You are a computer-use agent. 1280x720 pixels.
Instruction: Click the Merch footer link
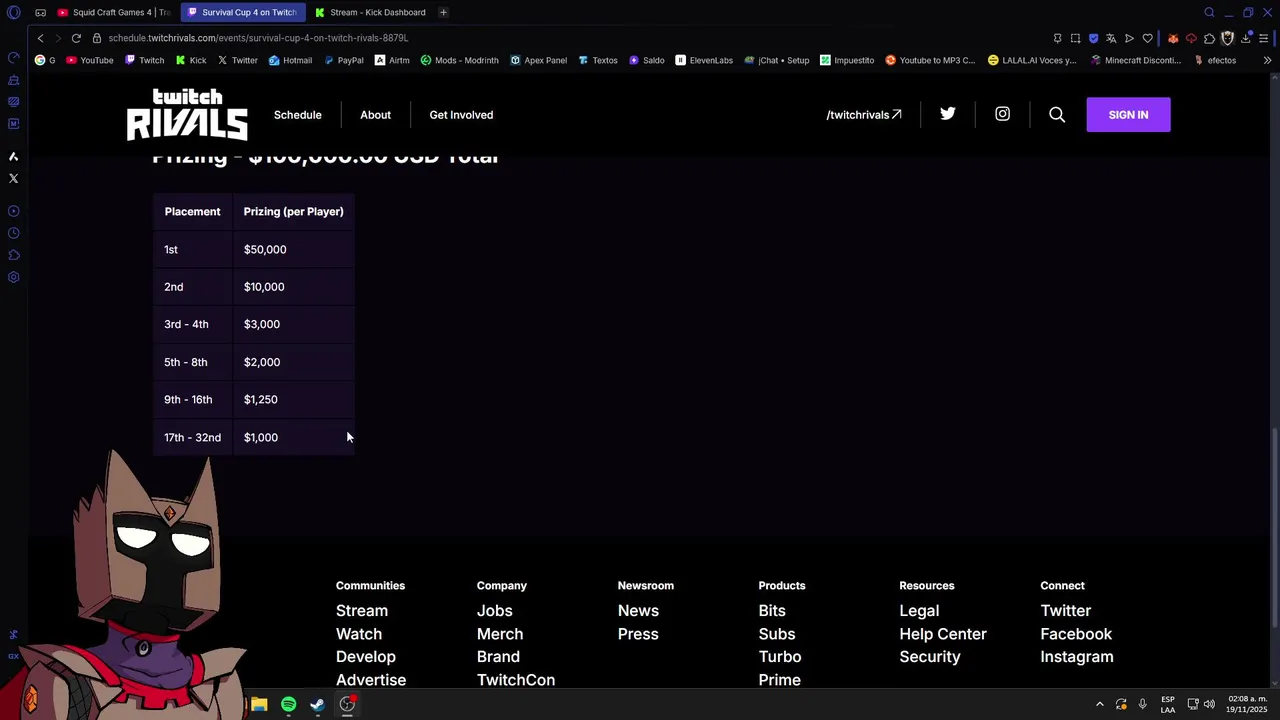[x=500, y=634]
